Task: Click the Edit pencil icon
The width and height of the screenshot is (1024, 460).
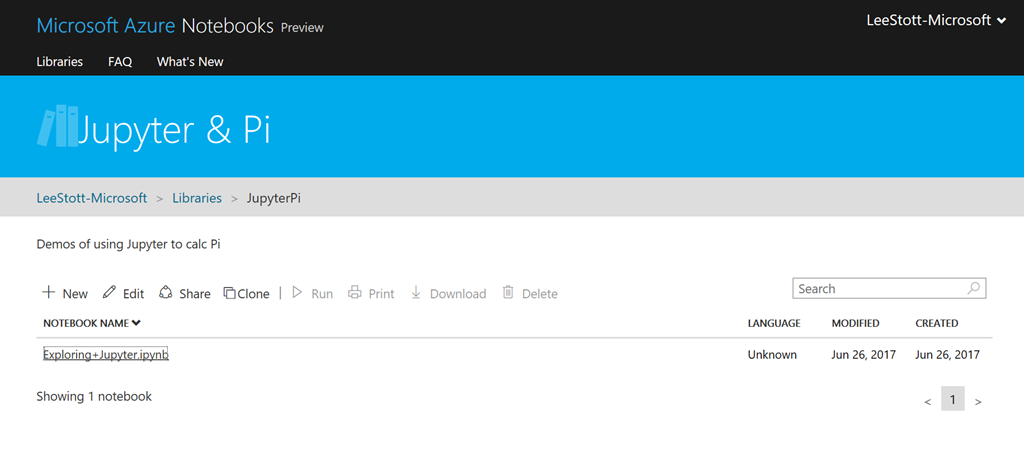Action: [110, 293]
